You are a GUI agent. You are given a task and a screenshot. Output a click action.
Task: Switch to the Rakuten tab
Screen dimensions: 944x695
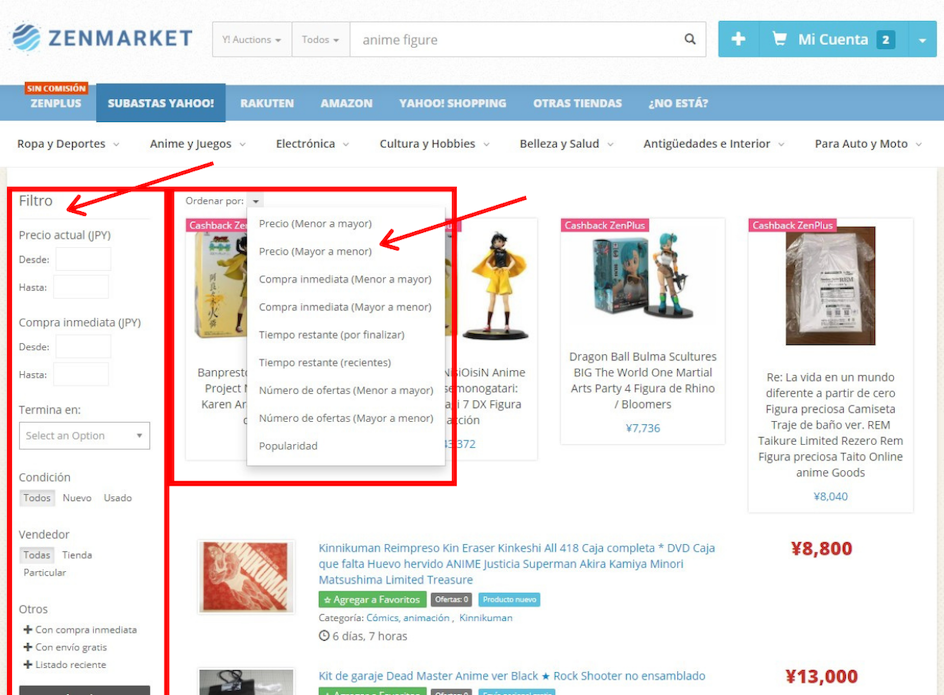tap(267, 103)
